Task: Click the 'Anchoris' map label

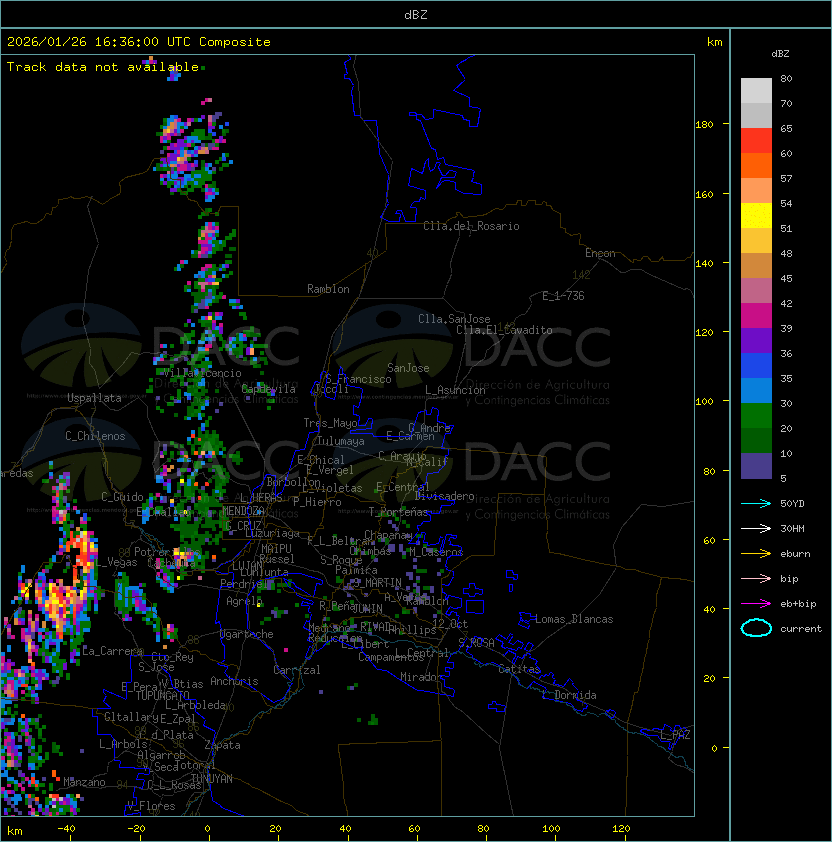Action: (x=234, y=681)
